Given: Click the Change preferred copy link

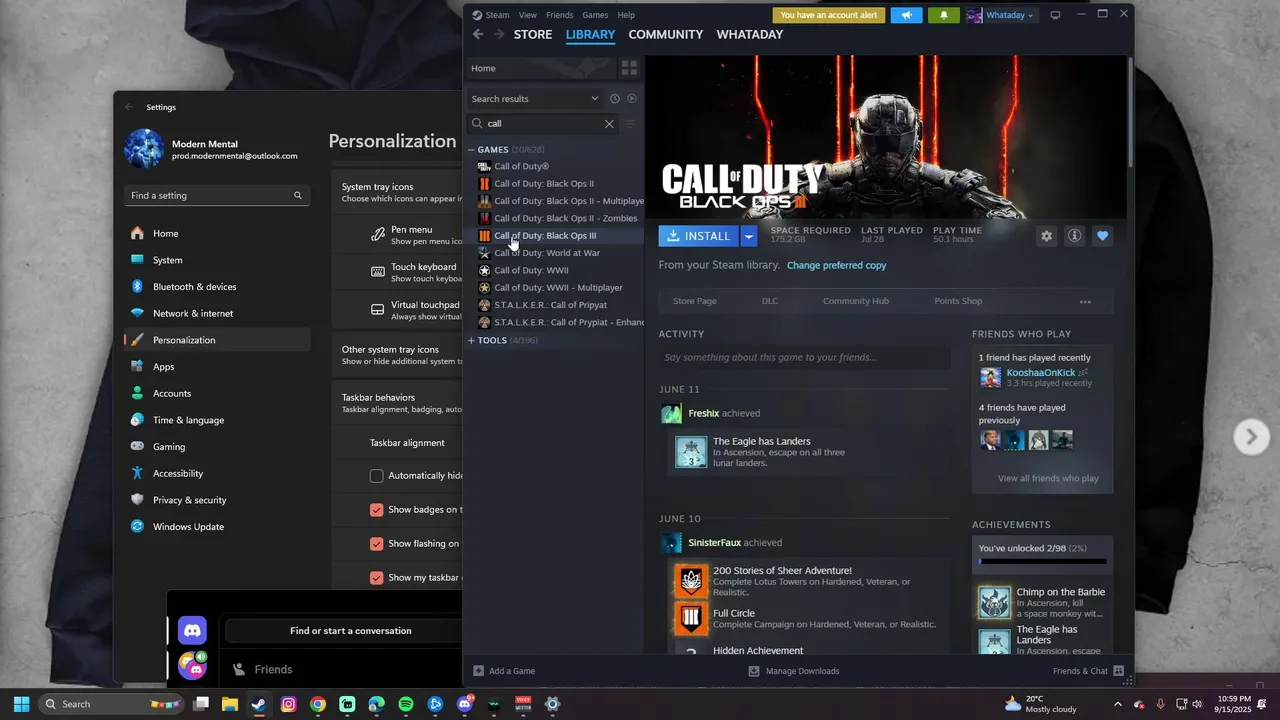Looking at the screenshot, I should coord(837,266).
